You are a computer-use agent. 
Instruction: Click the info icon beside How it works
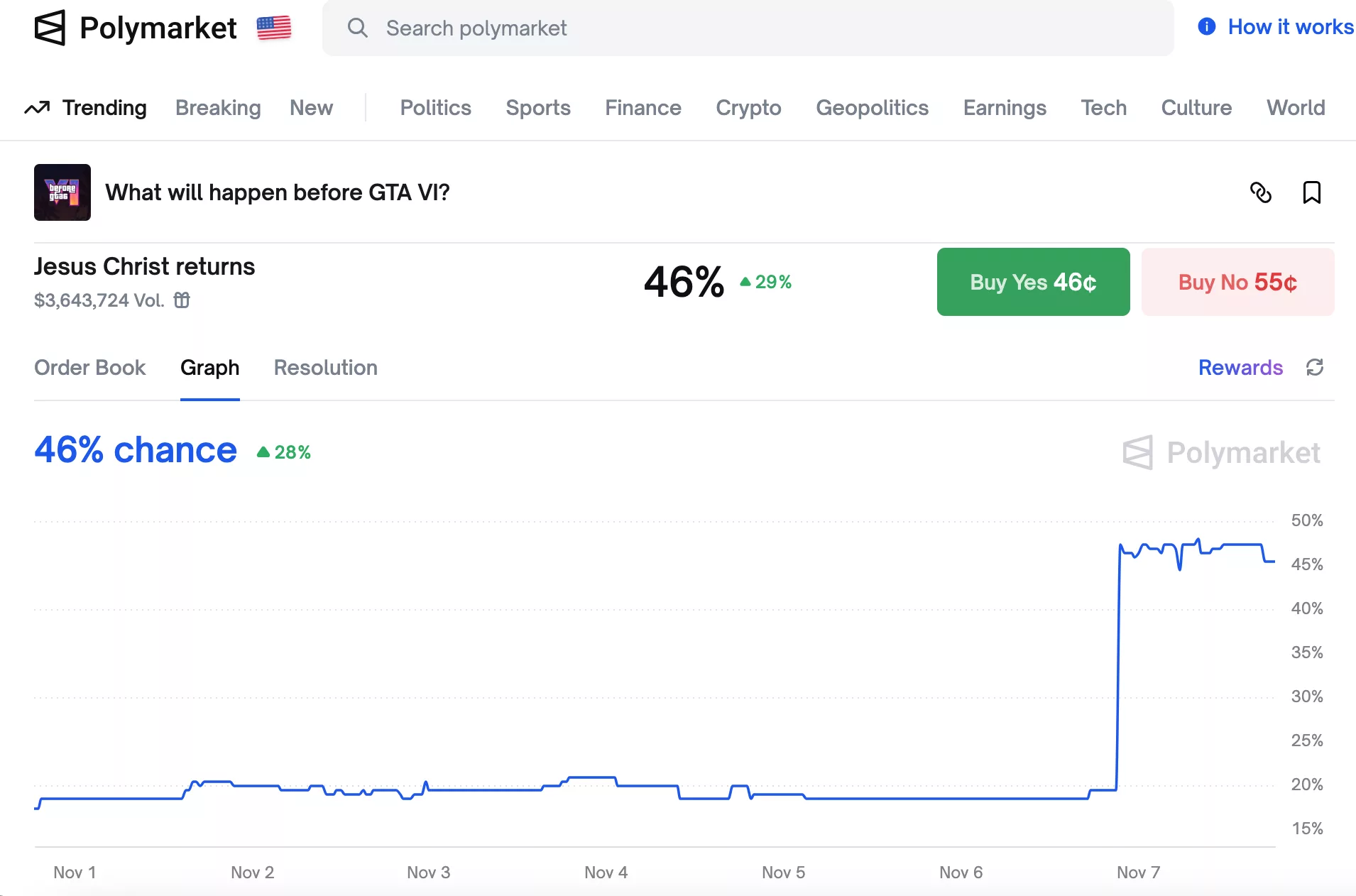point(1205,26)
